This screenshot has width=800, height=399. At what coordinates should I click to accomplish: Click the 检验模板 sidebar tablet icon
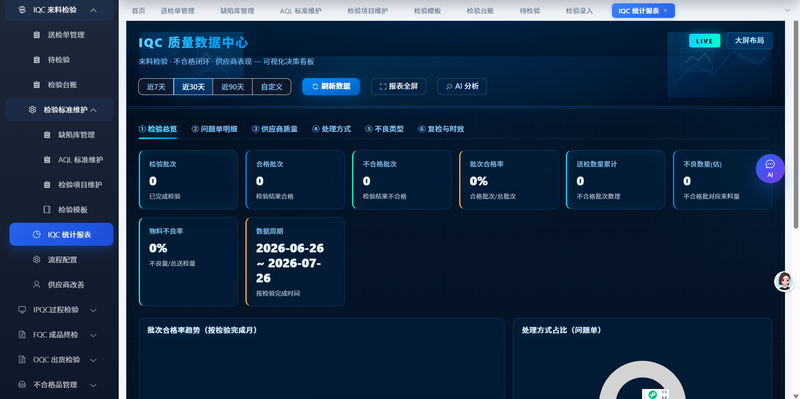pos(47,210)
